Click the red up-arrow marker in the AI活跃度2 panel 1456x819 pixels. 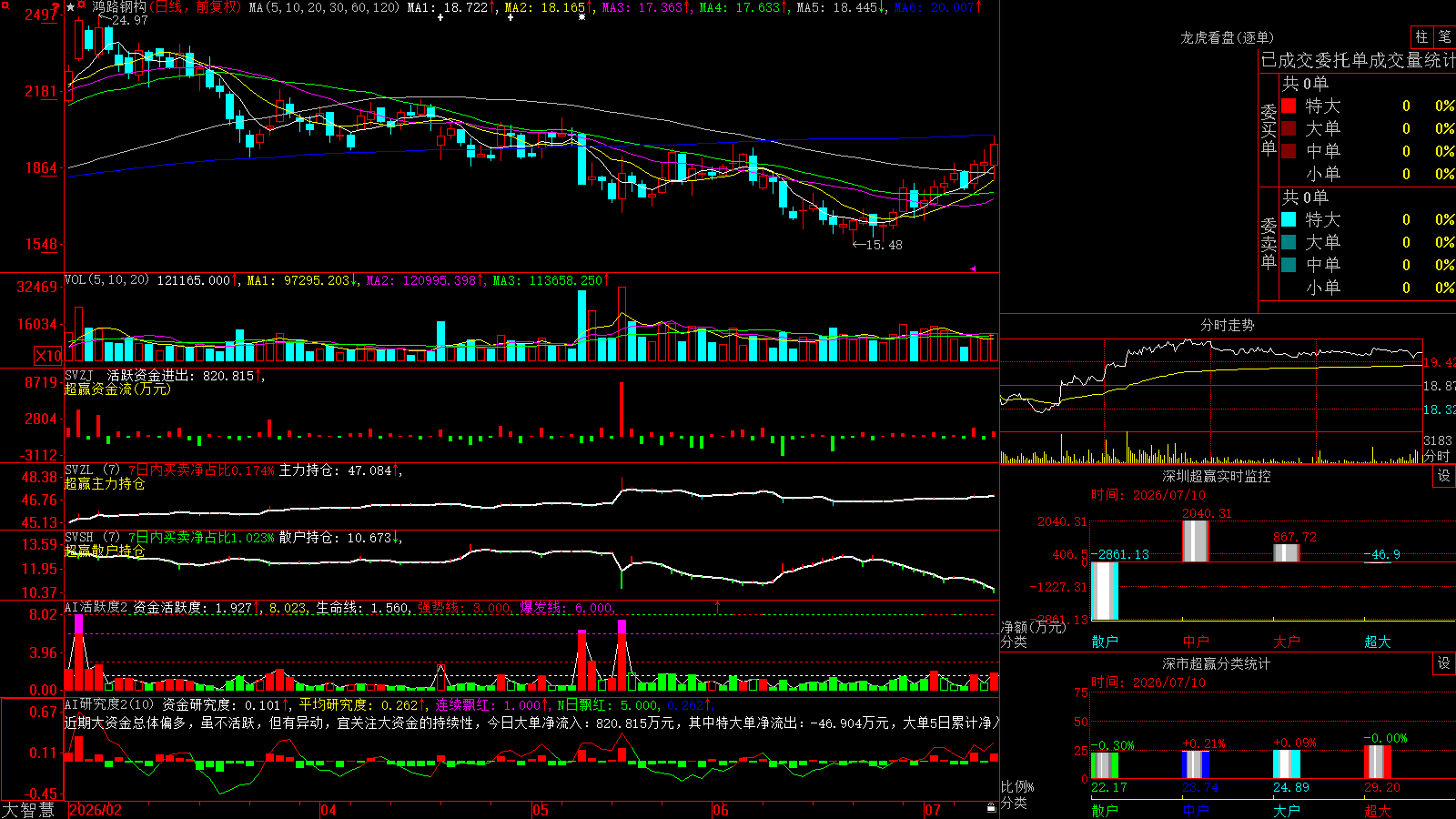pyautogui.click(x=717, y=606)
